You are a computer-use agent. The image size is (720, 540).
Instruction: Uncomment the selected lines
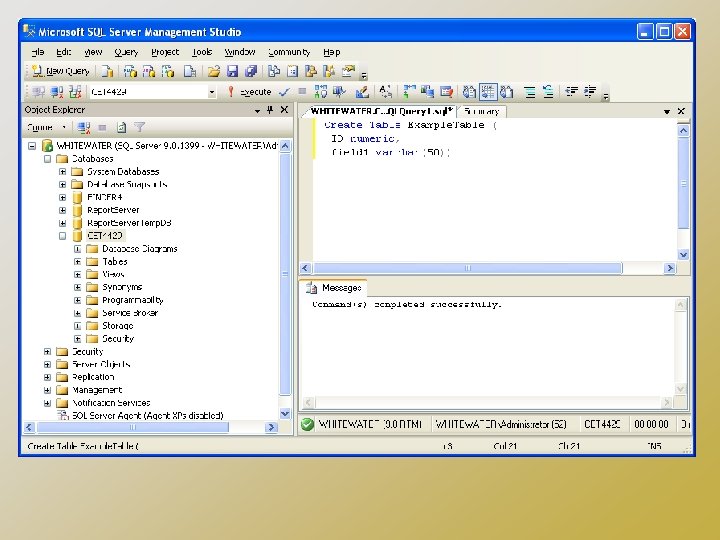tap(548, 92)
